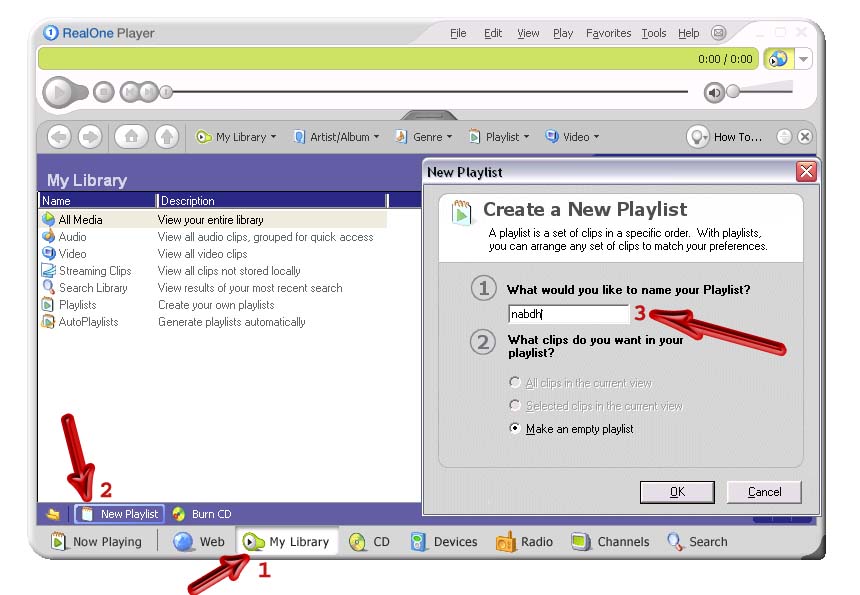Click the message center envelope icon

[718, 33]
